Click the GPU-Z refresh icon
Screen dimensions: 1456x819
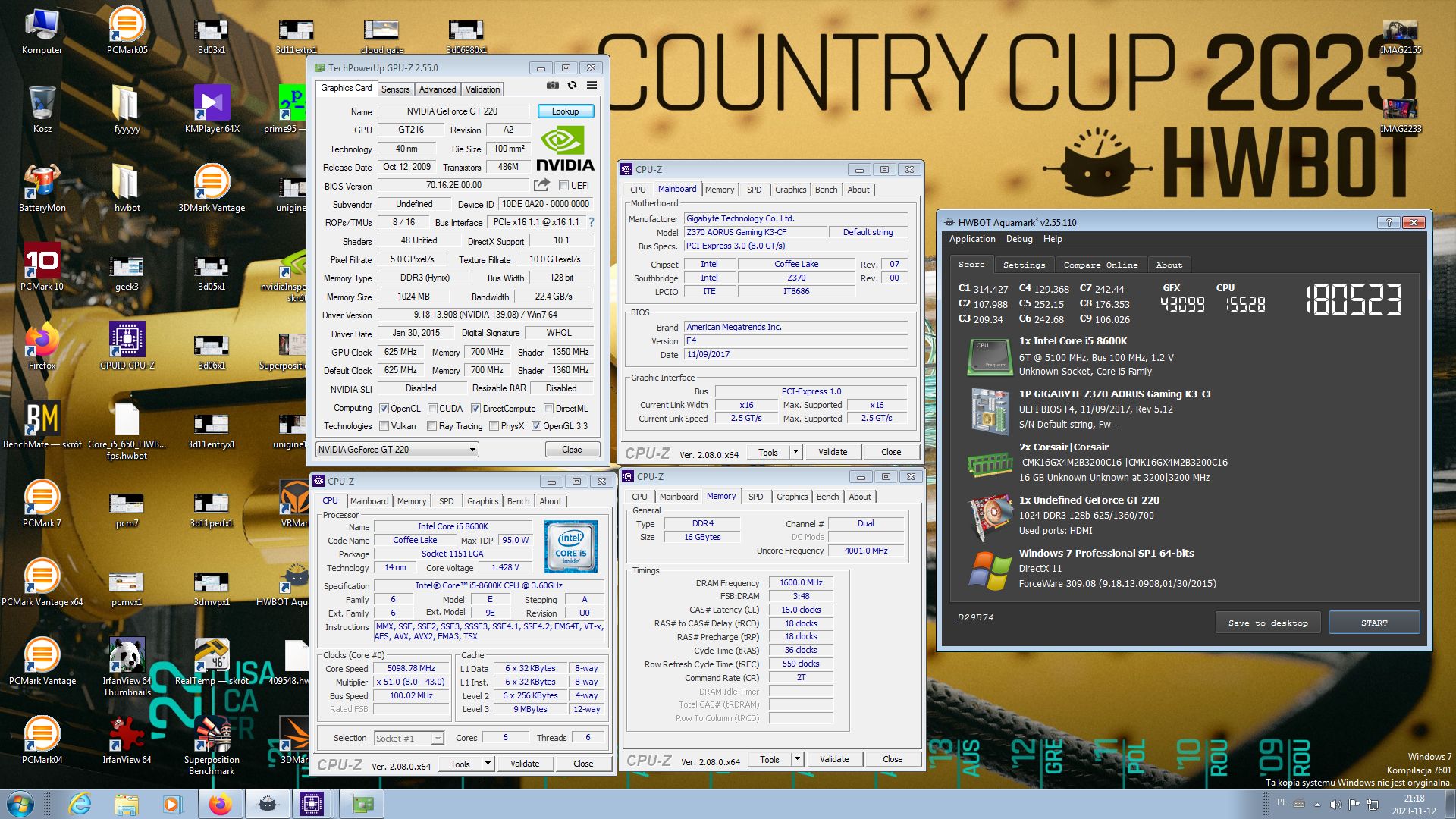[x=573, y=86]
